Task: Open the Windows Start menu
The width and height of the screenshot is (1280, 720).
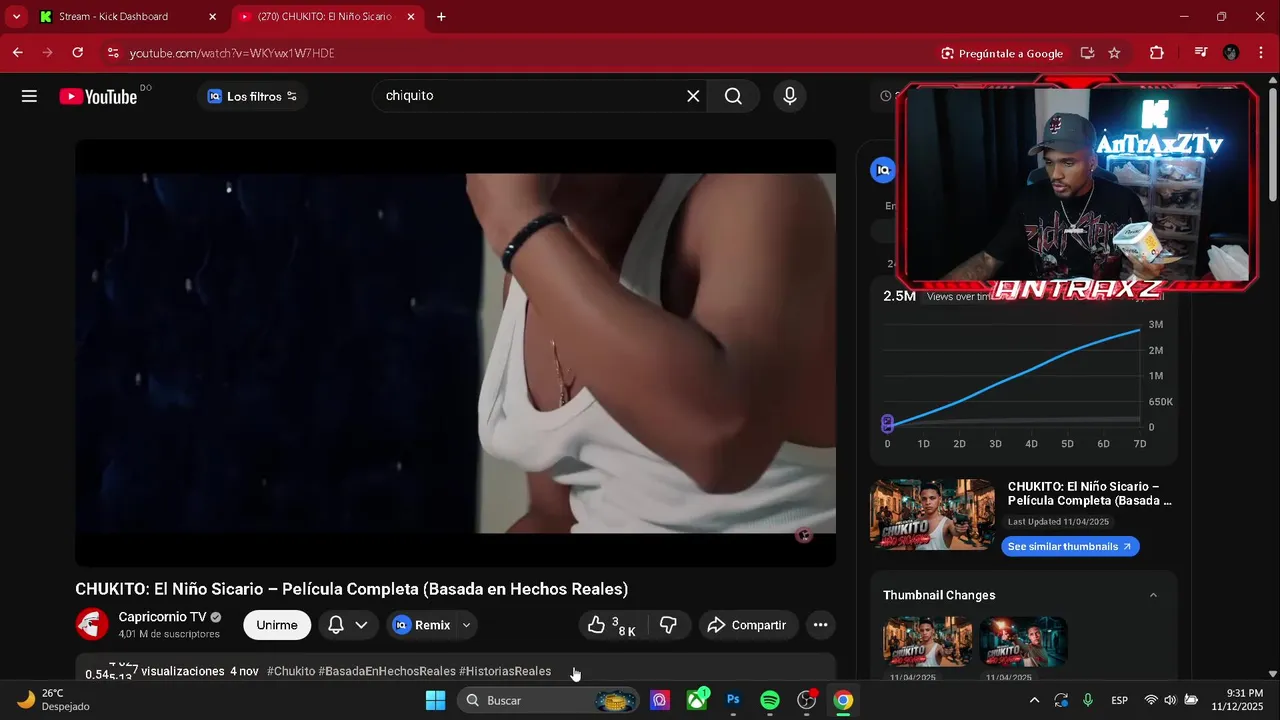Action: click(435, 700)
